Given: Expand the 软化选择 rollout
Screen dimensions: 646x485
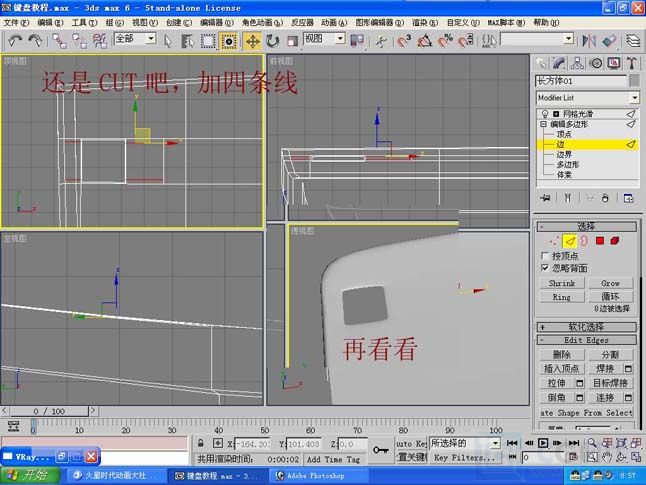Looking at the screenshot, I should click(586, 327).
